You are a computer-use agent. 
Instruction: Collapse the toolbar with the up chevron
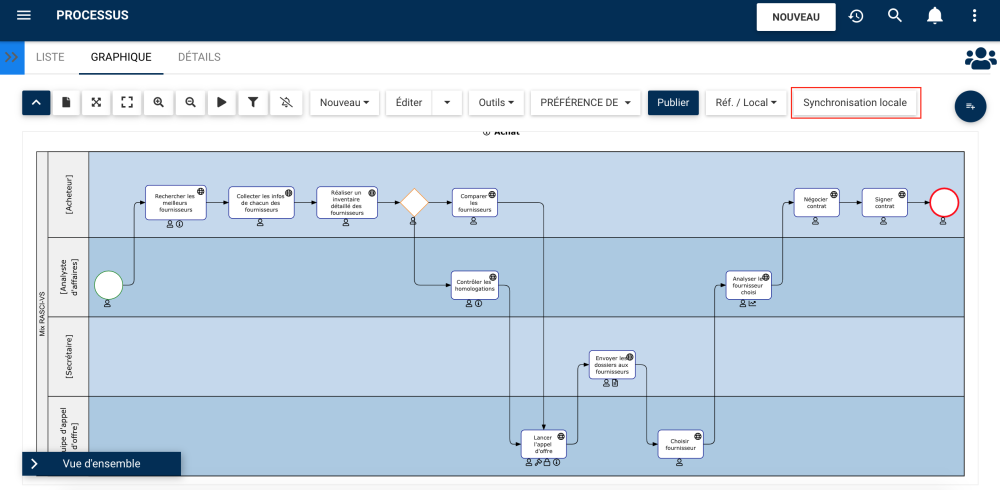click(x=36, y=102)
